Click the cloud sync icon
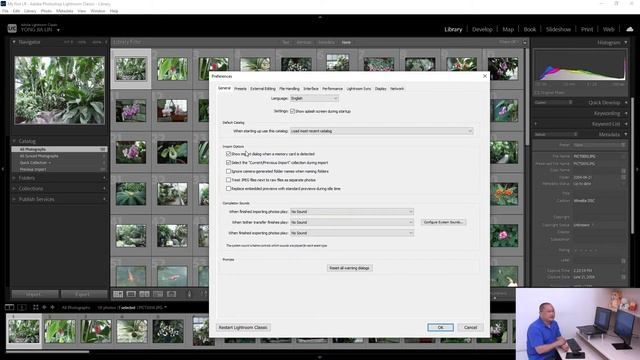The height and width of the screenshot is (360, 640). [630, 29]
